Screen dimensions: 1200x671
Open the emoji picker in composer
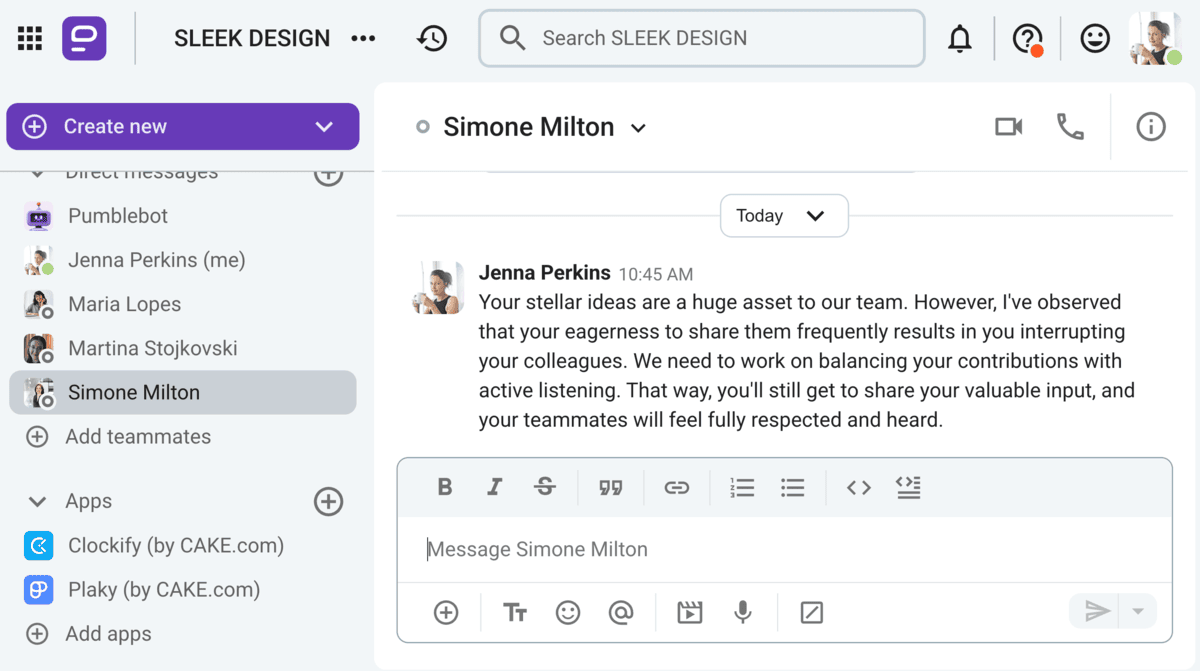coord(568,612)
